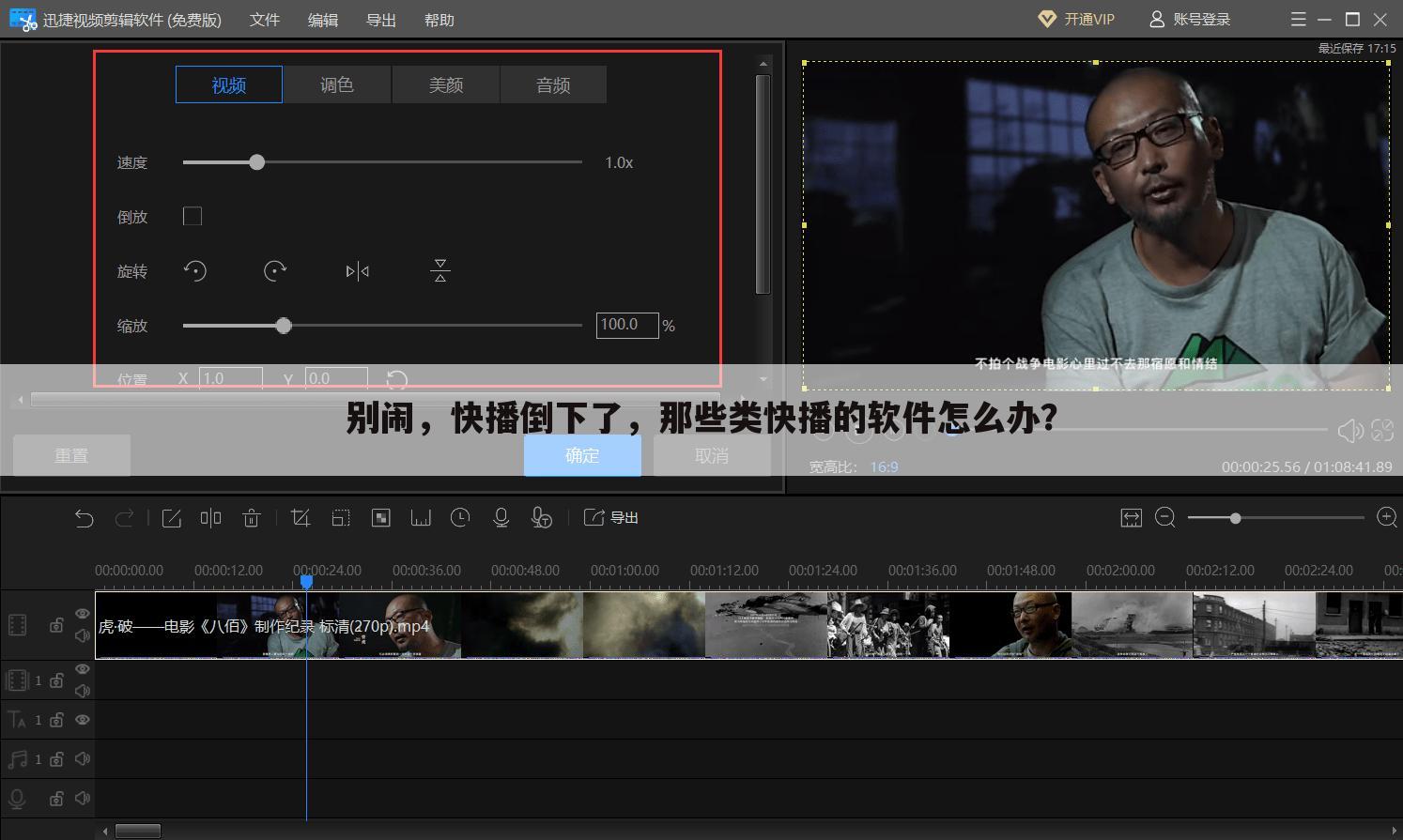Toggle fullscreen preview icon

(x=1382, y=430)
